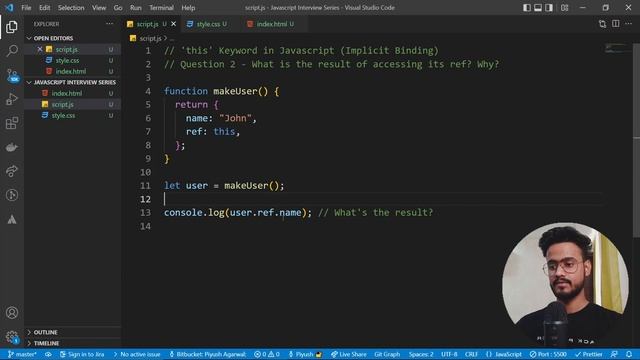This screenshot has width=640, height=360.
Task: Click the editor minimap preview
Action: click(x=617, y=48)
